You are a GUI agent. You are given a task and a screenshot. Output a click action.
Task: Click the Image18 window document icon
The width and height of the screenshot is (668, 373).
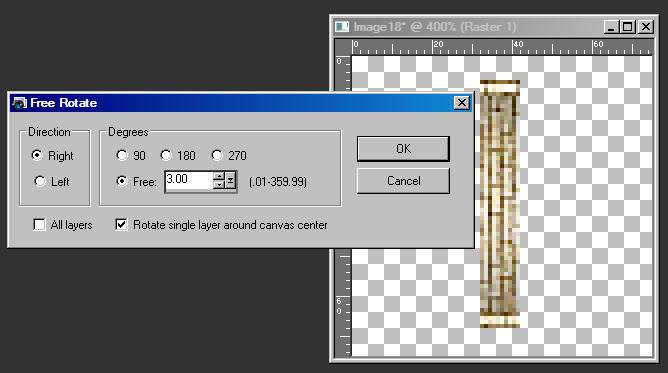point(342,27)
